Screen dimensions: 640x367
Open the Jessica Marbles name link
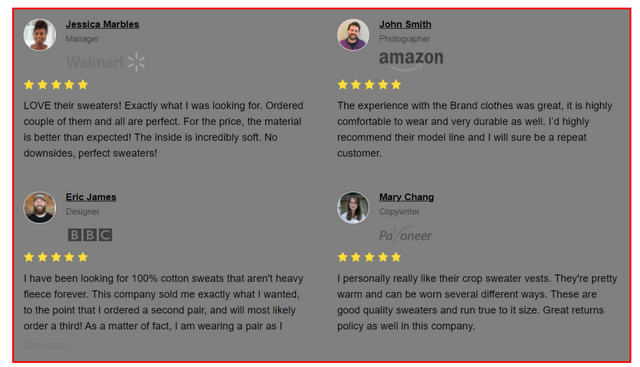pyautogui.click(x=102, y=24)
